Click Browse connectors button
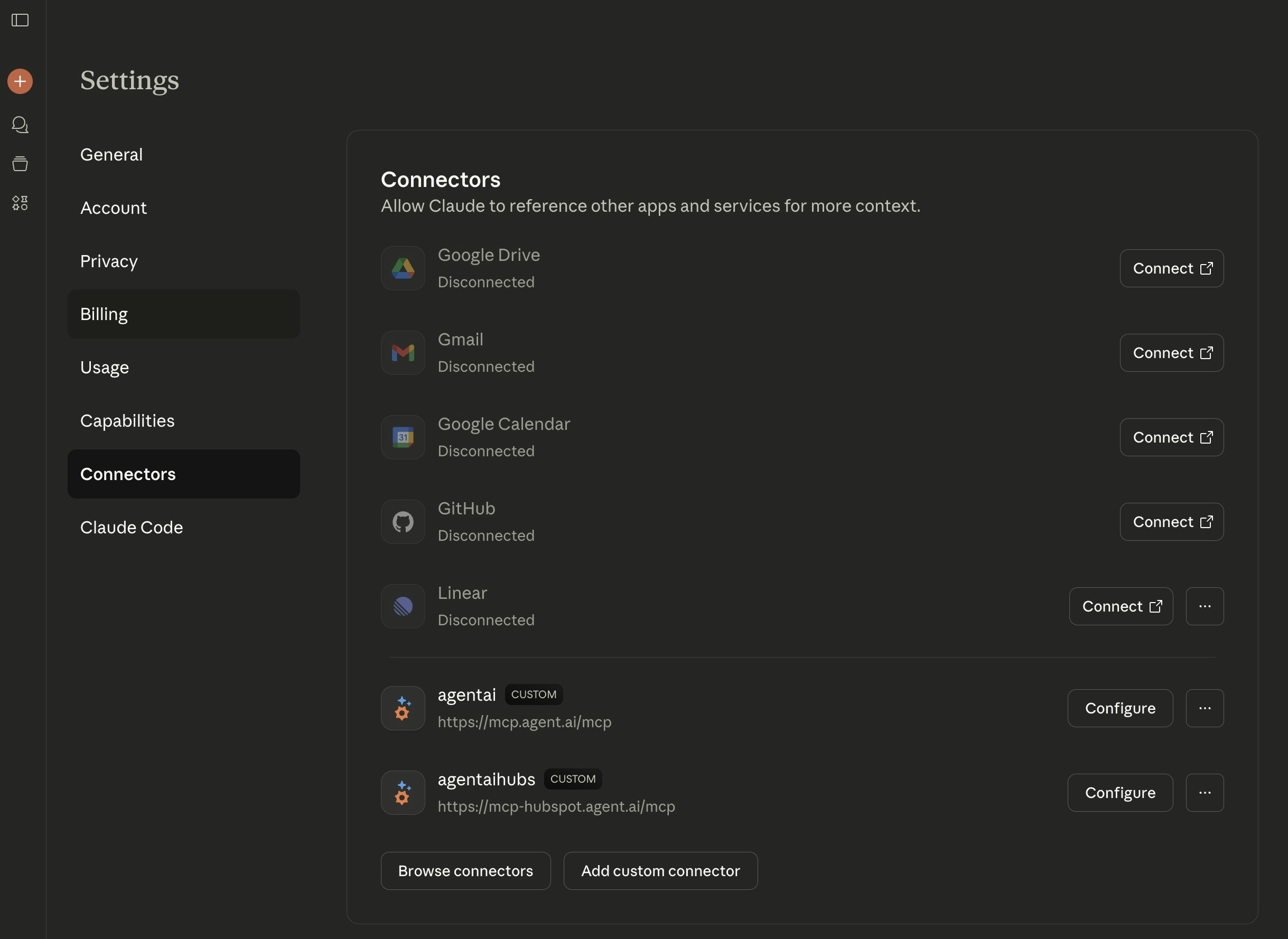The image size is (1288, 939). tap(465, 871)
